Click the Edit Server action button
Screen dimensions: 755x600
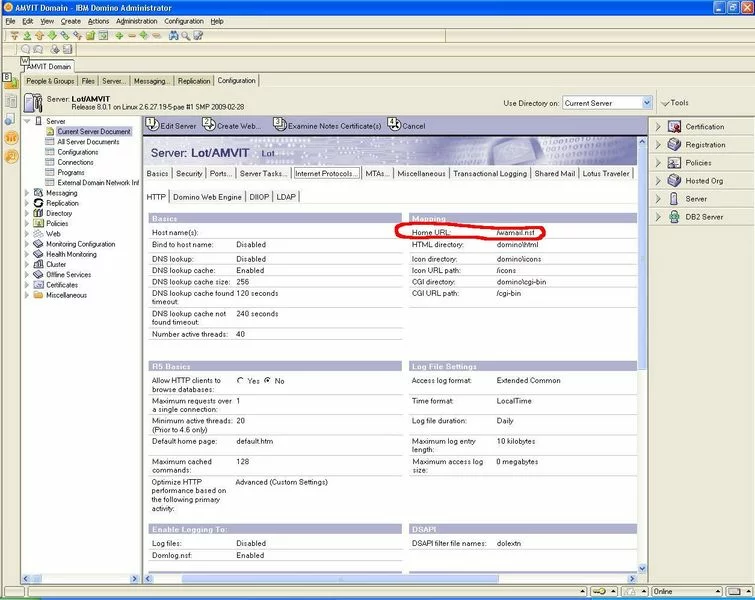[x=171, y=126]
